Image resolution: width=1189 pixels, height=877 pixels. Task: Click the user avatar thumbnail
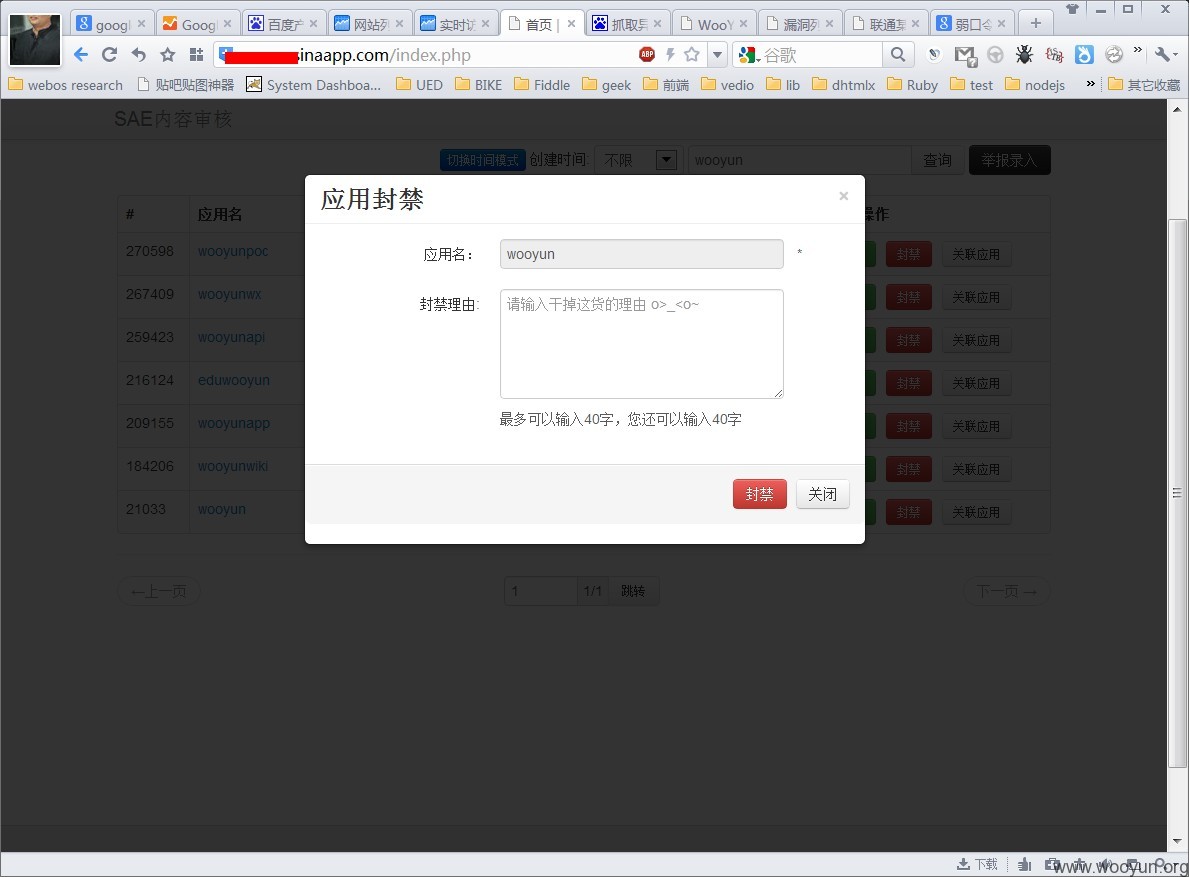coord(35,39)
